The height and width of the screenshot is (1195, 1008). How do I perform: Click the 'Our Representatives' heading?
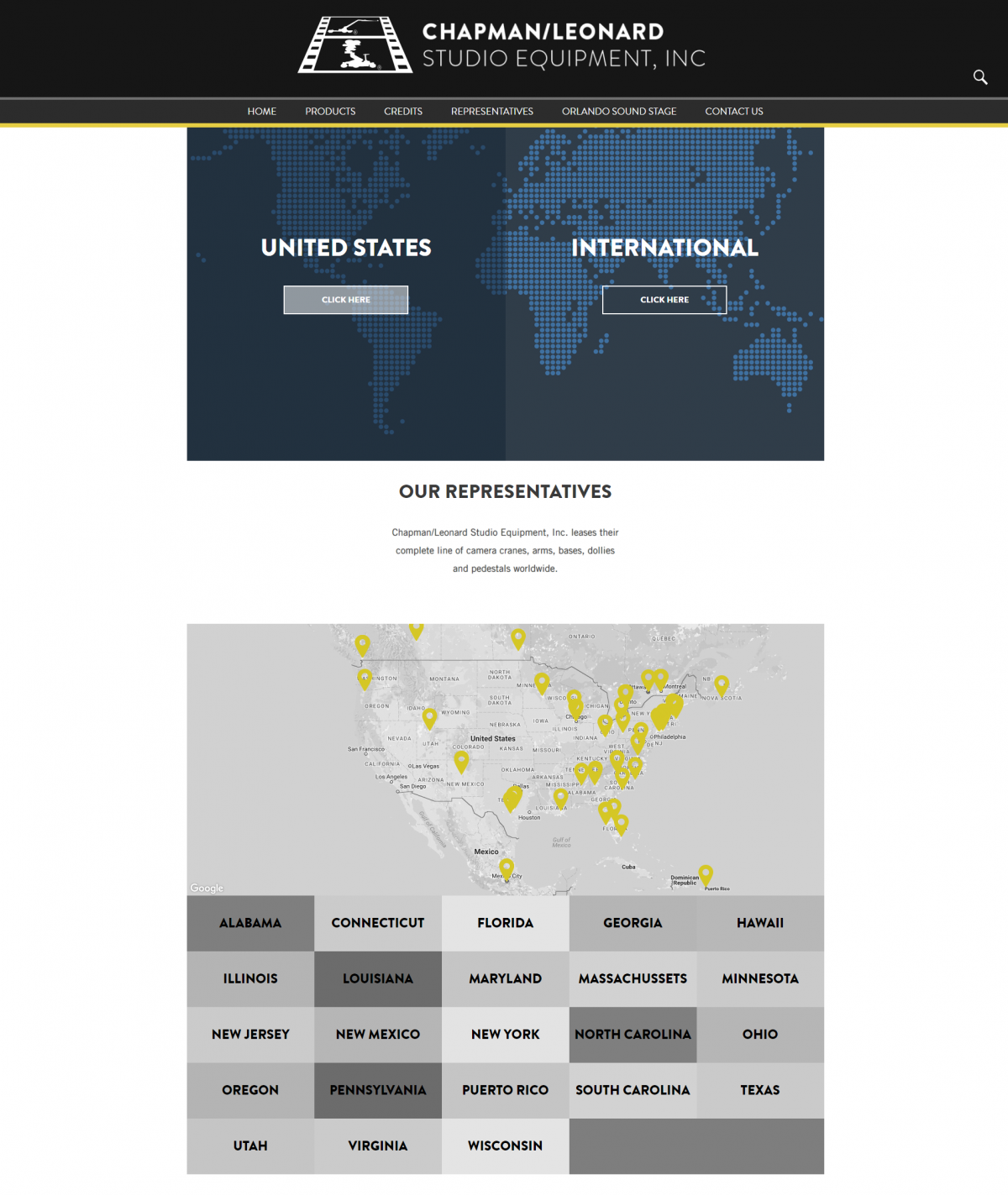[506, 492]
